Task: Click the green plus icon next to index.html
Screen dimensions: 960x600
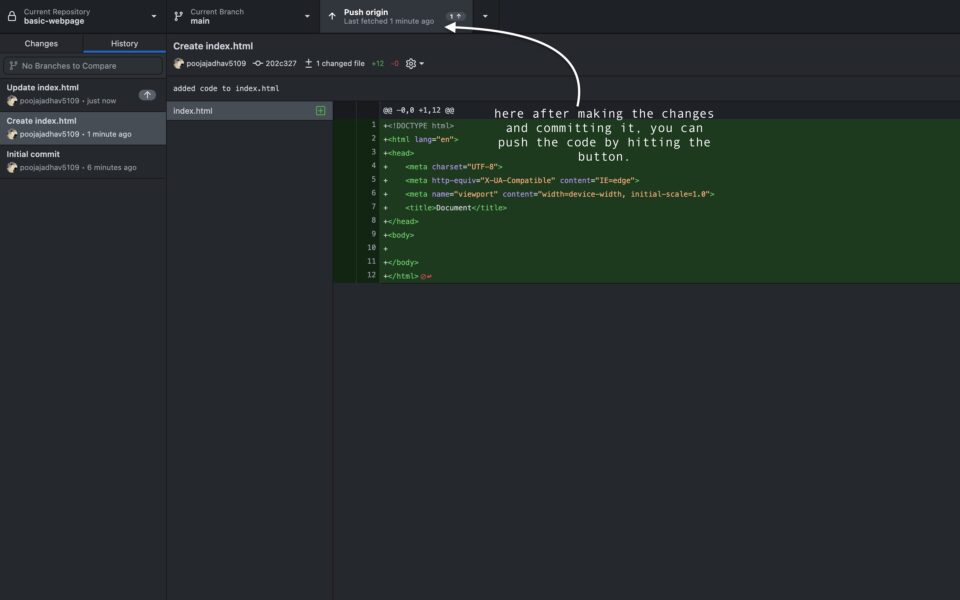Action: click(x=322, y=110)
